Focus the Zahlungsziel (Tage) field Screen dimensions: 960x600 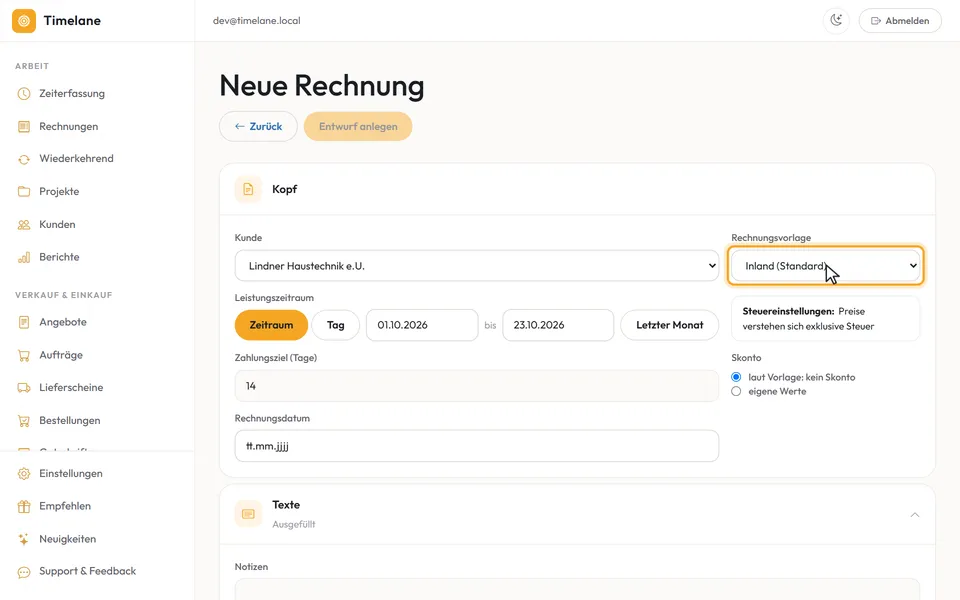coord(477,386)
